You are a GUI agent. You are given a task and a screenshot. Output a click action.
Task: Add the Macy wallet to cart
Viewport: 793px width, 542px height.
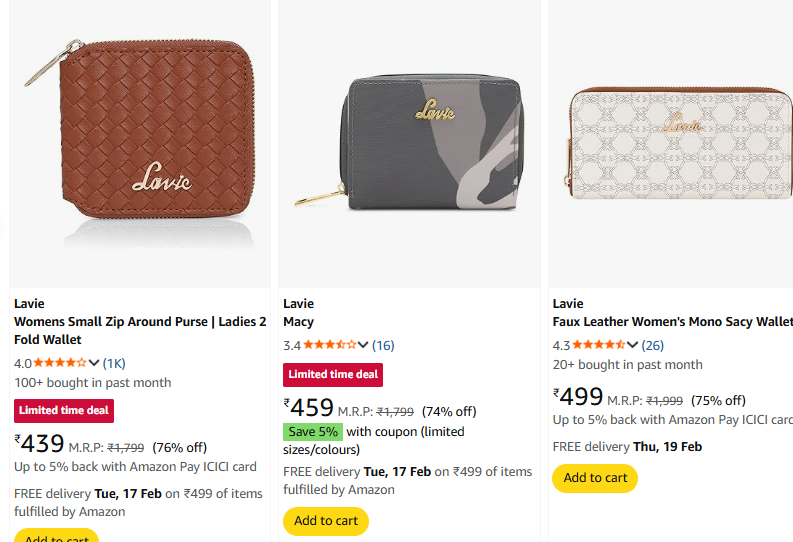pyautogui.click(x=326, y=521)
